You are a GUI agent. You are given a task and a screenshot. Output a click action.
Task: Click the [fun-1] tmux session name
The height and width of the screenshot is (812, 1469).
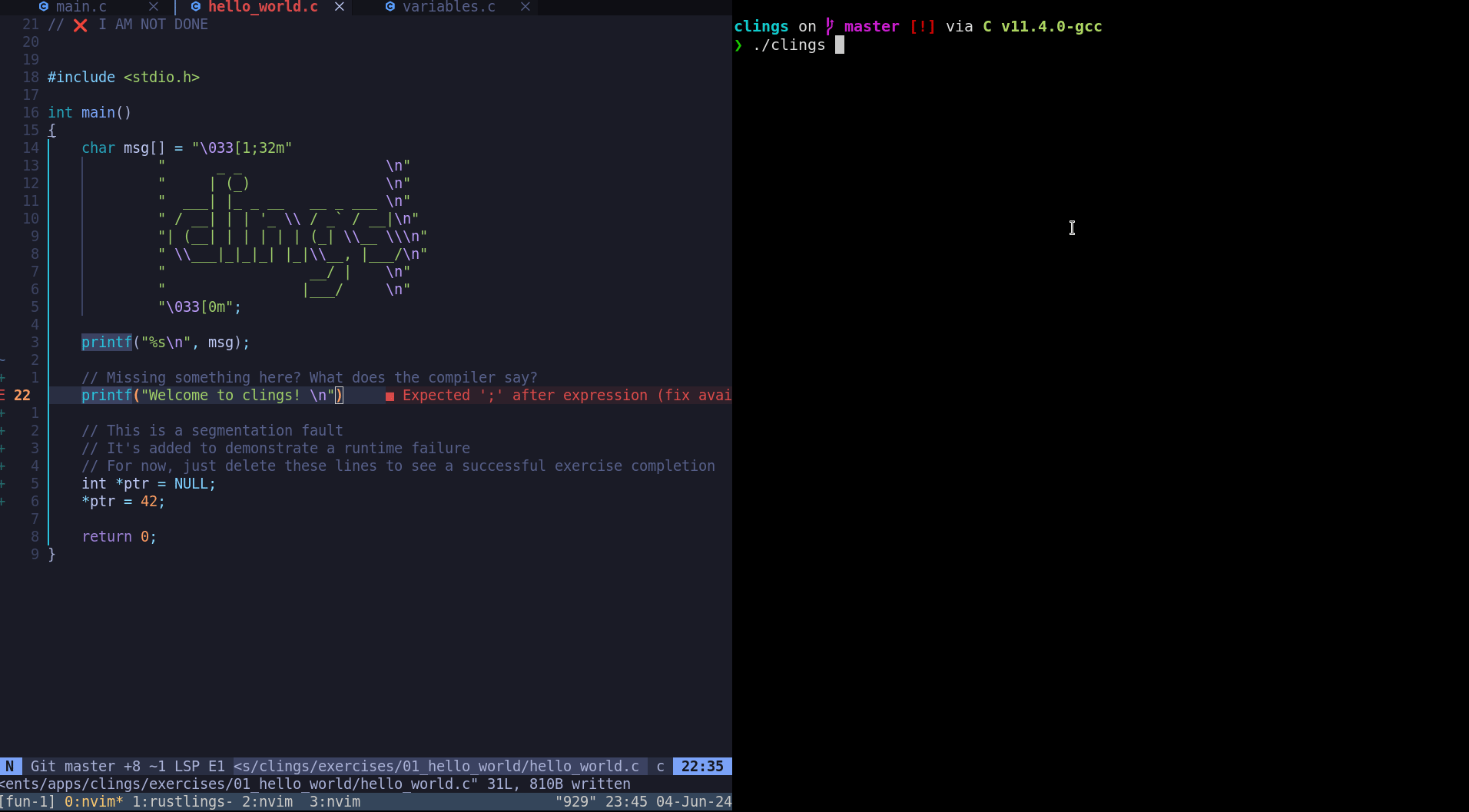coord(28,802)
